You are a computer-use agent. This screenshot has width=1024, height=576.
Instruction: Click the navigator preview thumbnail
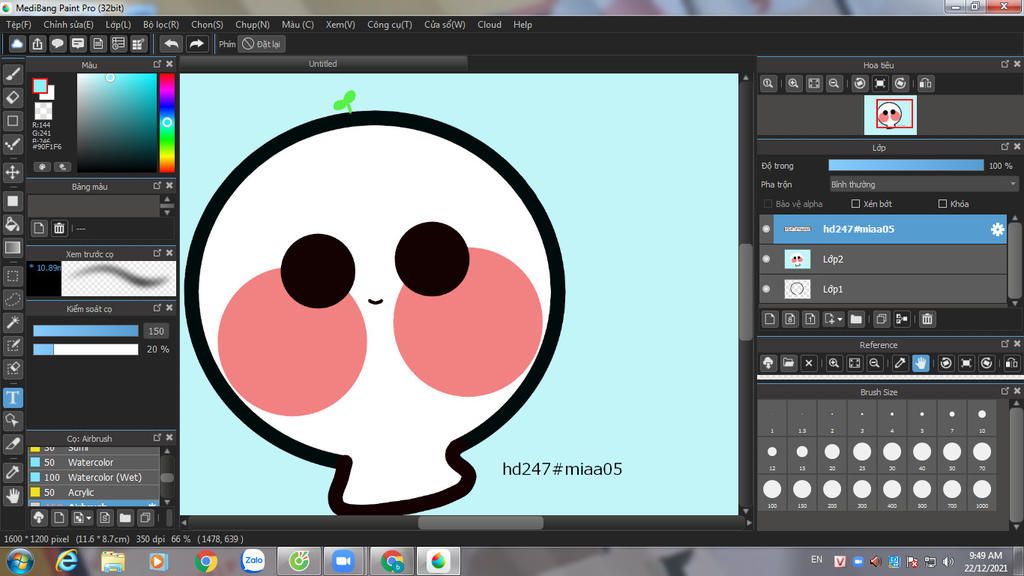click(x=890, y=115)
